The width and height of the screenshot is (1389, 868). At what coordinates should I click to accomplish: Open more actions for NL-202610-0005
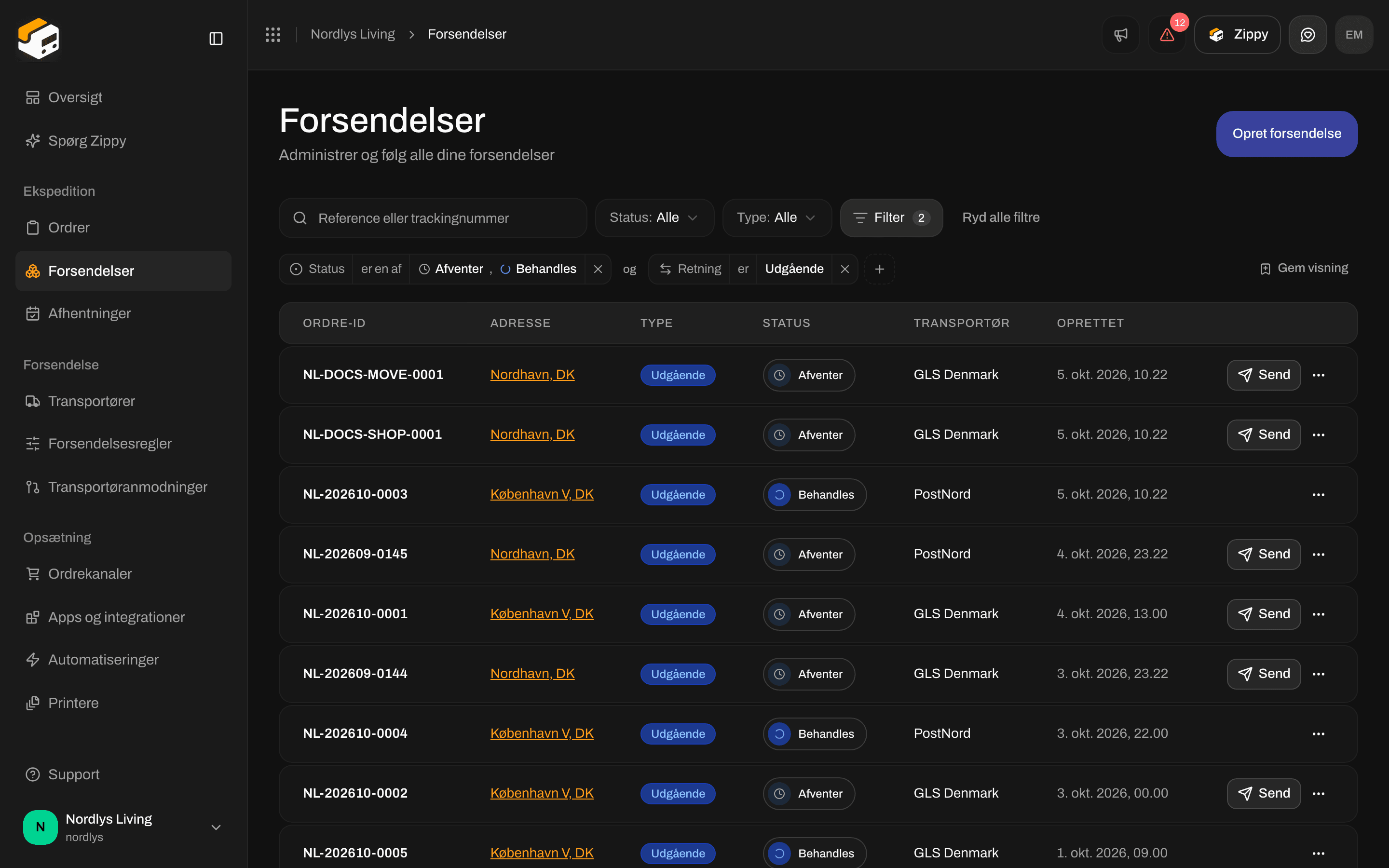pos(1319,853)
